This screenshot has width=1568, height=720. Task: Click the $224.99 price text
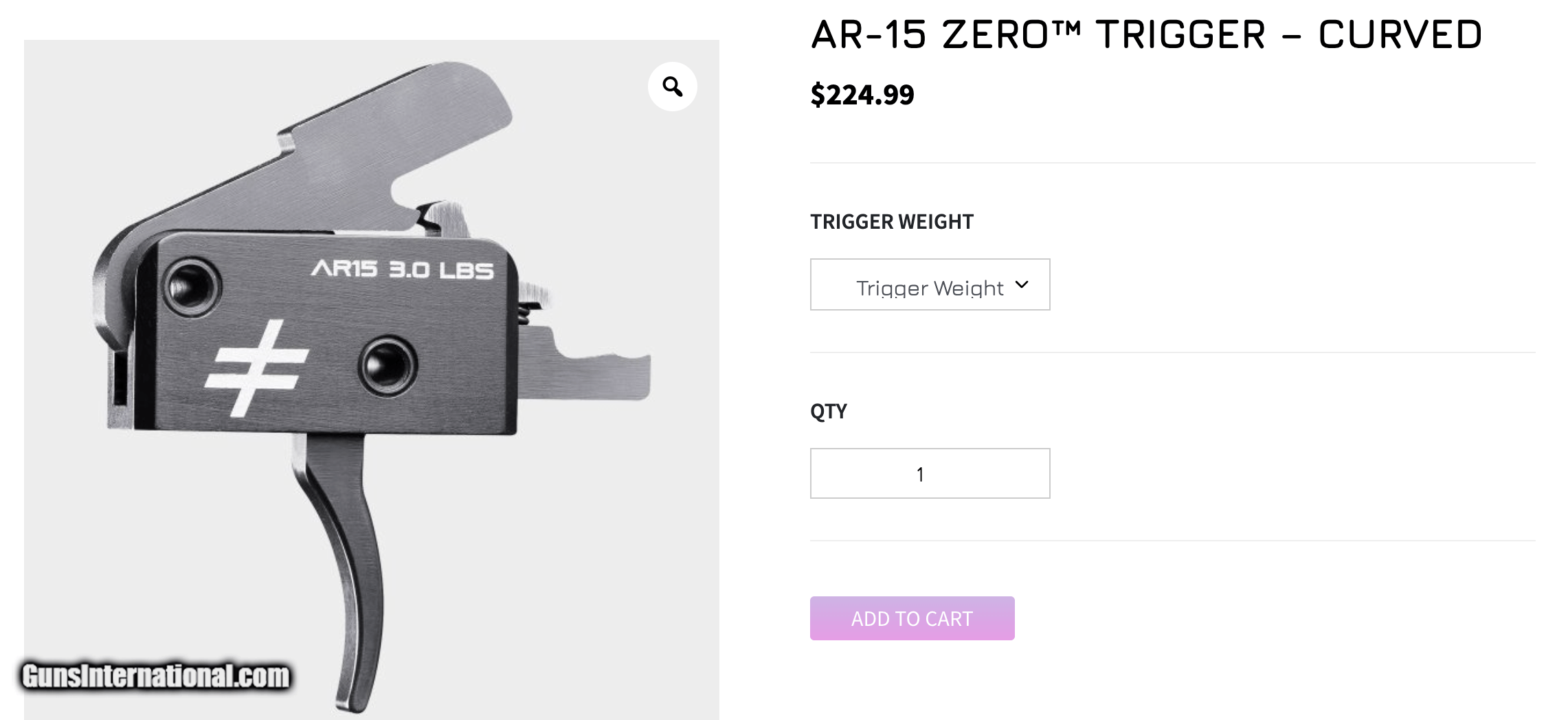(862, 95)
